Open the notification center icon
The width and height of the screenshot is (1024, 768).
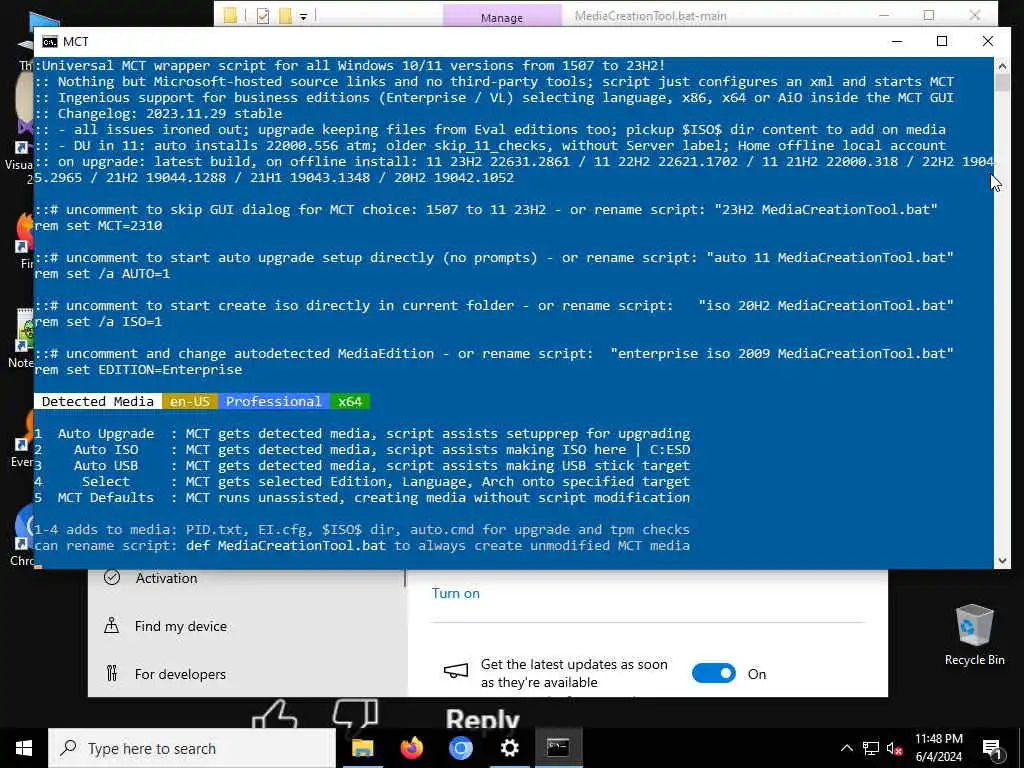pos(992,749)
